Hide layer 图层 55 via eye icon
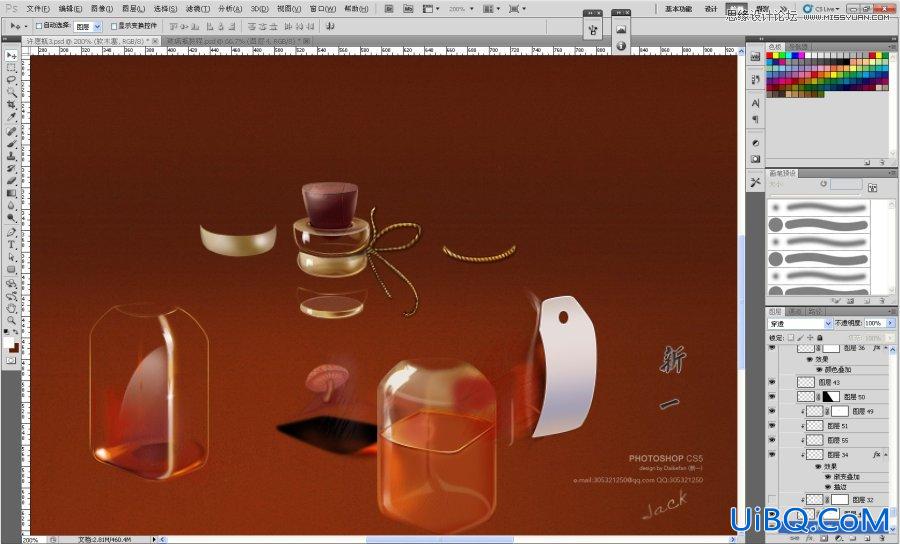The width and height of the screenshot is (900, 544). pos(772,440)
